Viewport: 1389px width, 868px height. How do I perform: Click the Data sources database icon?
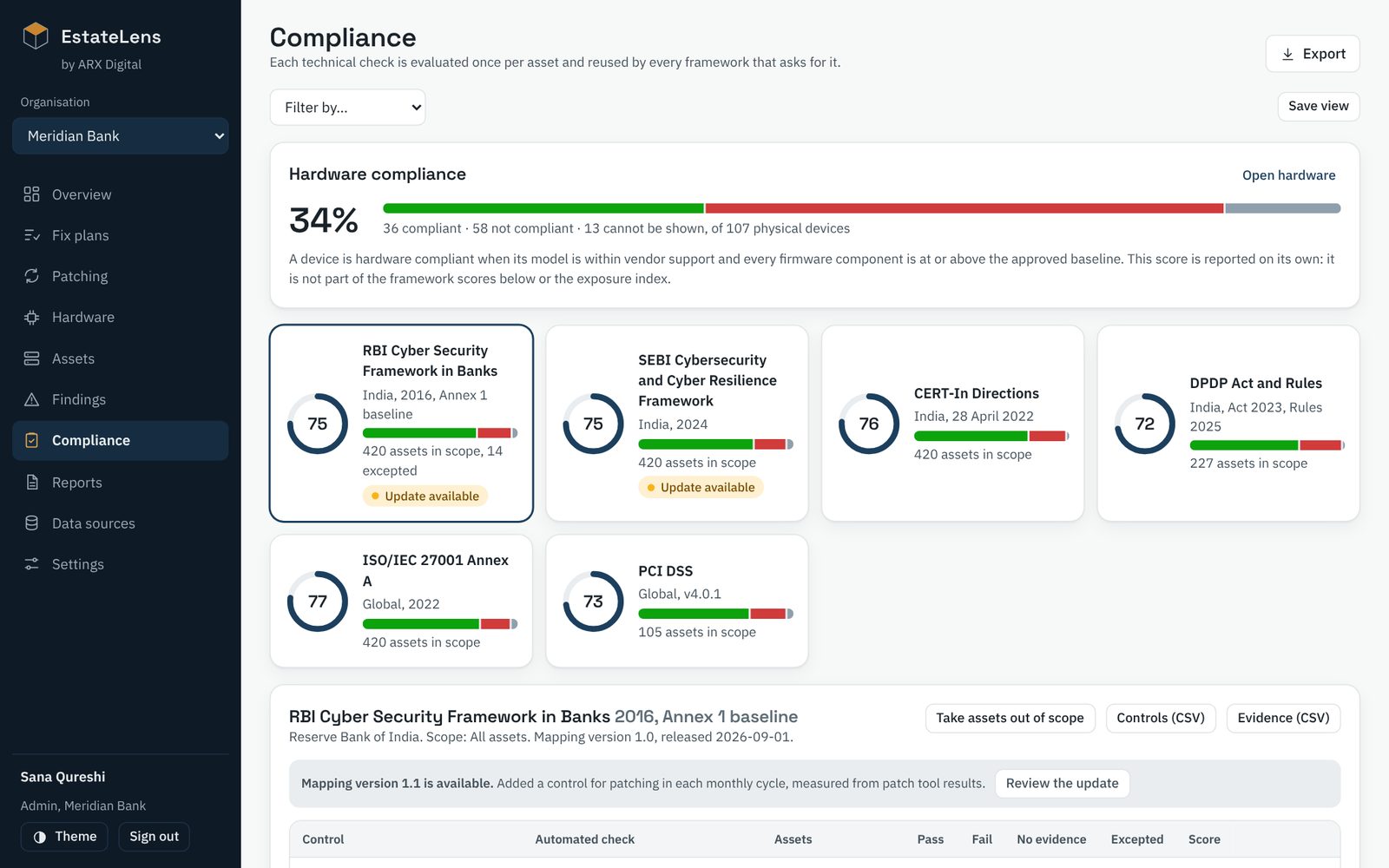pyautogui.click(x=31, y=523)
